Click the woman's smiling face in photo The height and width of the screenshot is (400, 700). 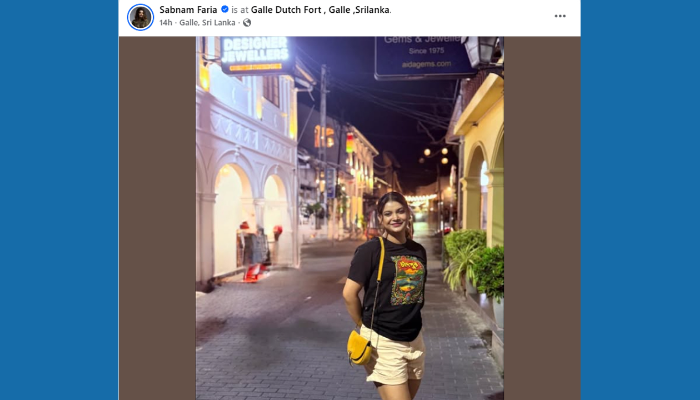pyautogui.click(x=395, y=217)
